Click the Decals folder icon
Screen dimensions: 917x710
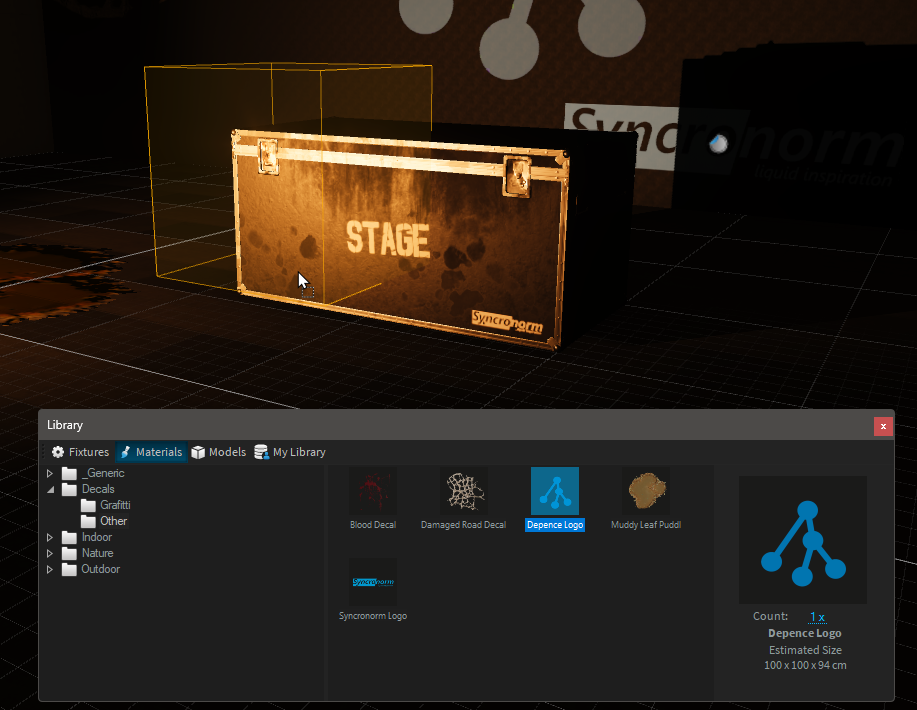pyautogui.click(x=69, y=489)
